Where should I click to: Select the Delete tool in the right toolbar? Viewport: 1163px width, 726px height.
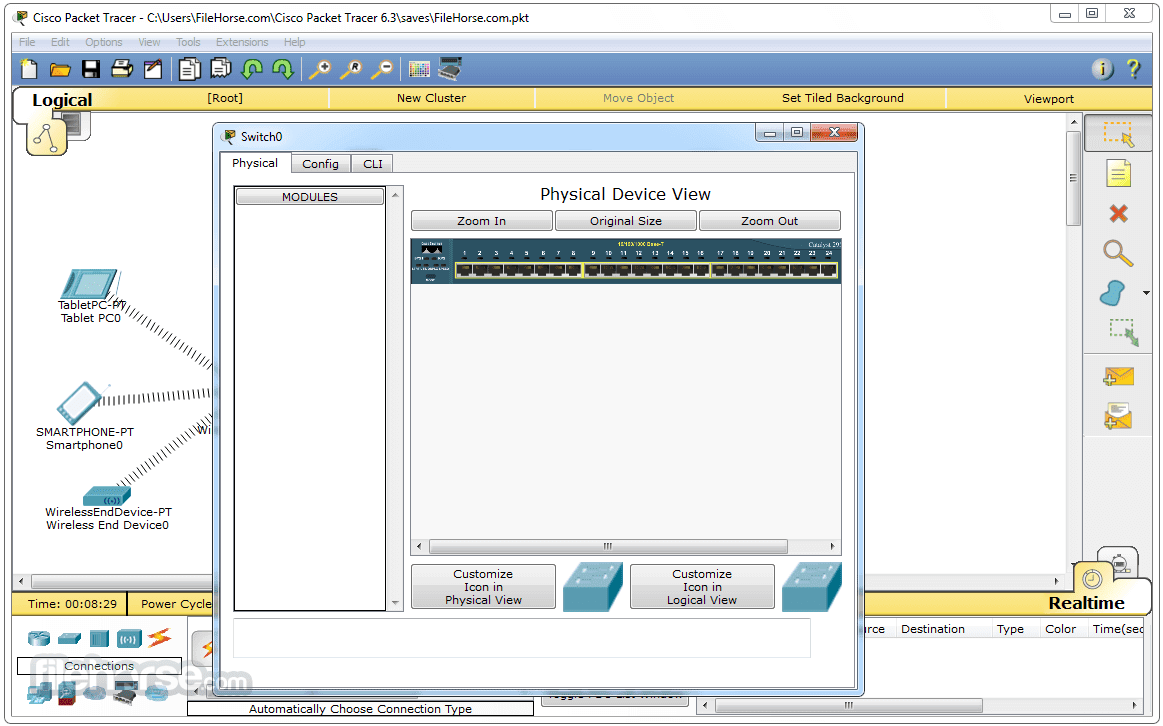point(1118,213)
